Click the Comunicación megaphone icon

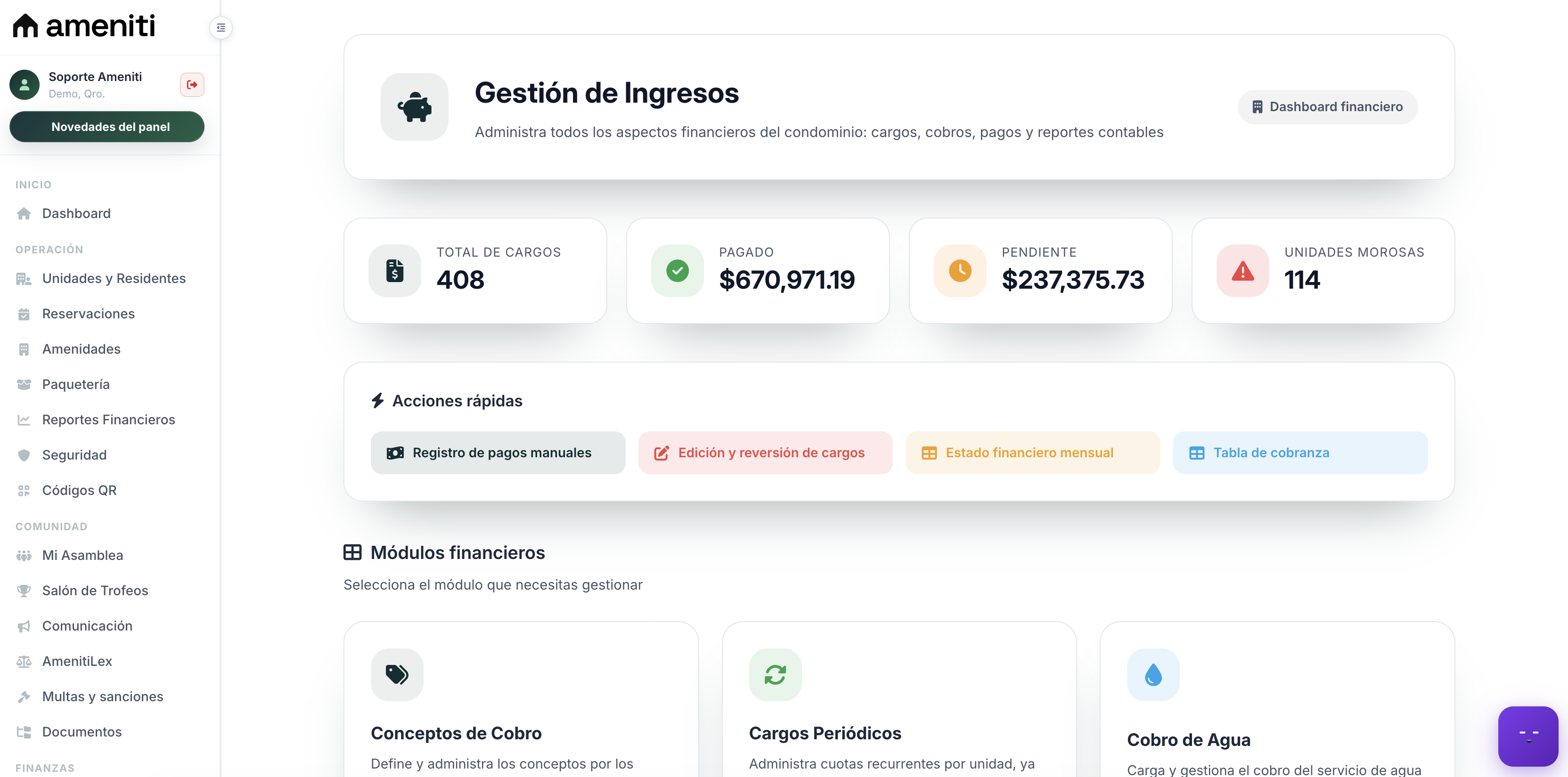[x=24, y=626]
